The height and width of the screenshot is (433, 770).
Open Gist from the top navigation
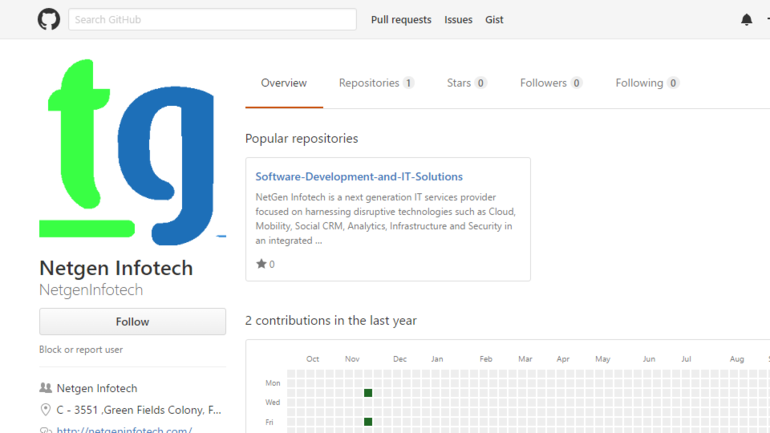click(x=494, y=19)
